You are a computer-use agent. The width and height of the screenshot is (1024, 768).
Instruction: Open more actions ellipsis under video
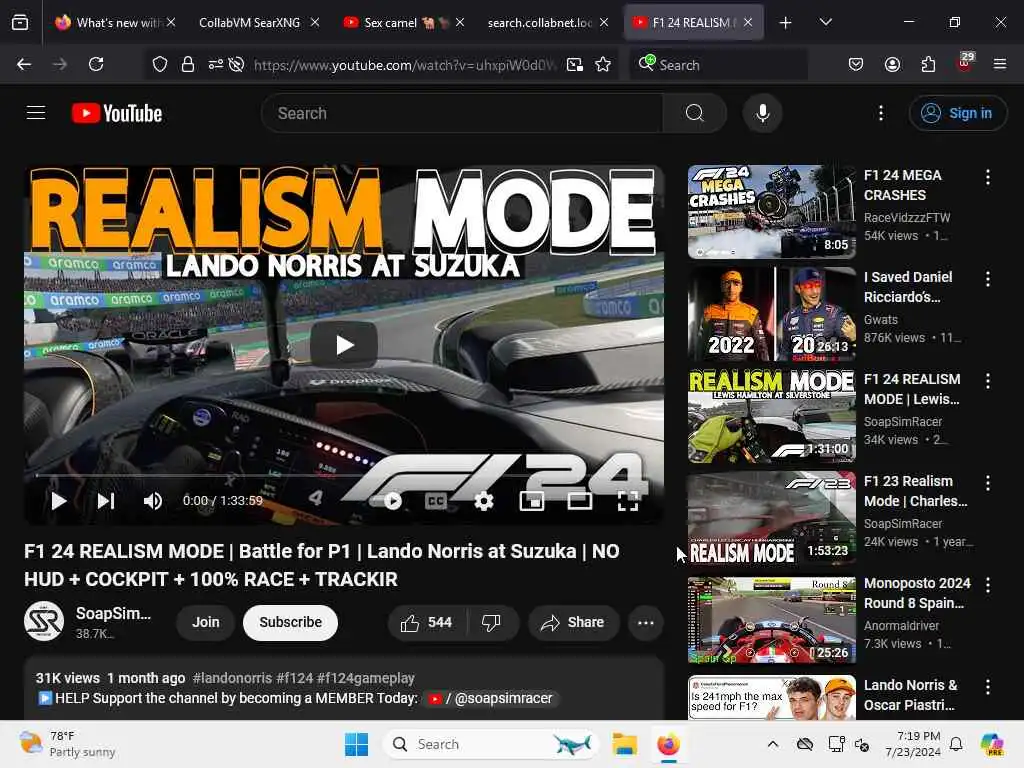[646, 622]
